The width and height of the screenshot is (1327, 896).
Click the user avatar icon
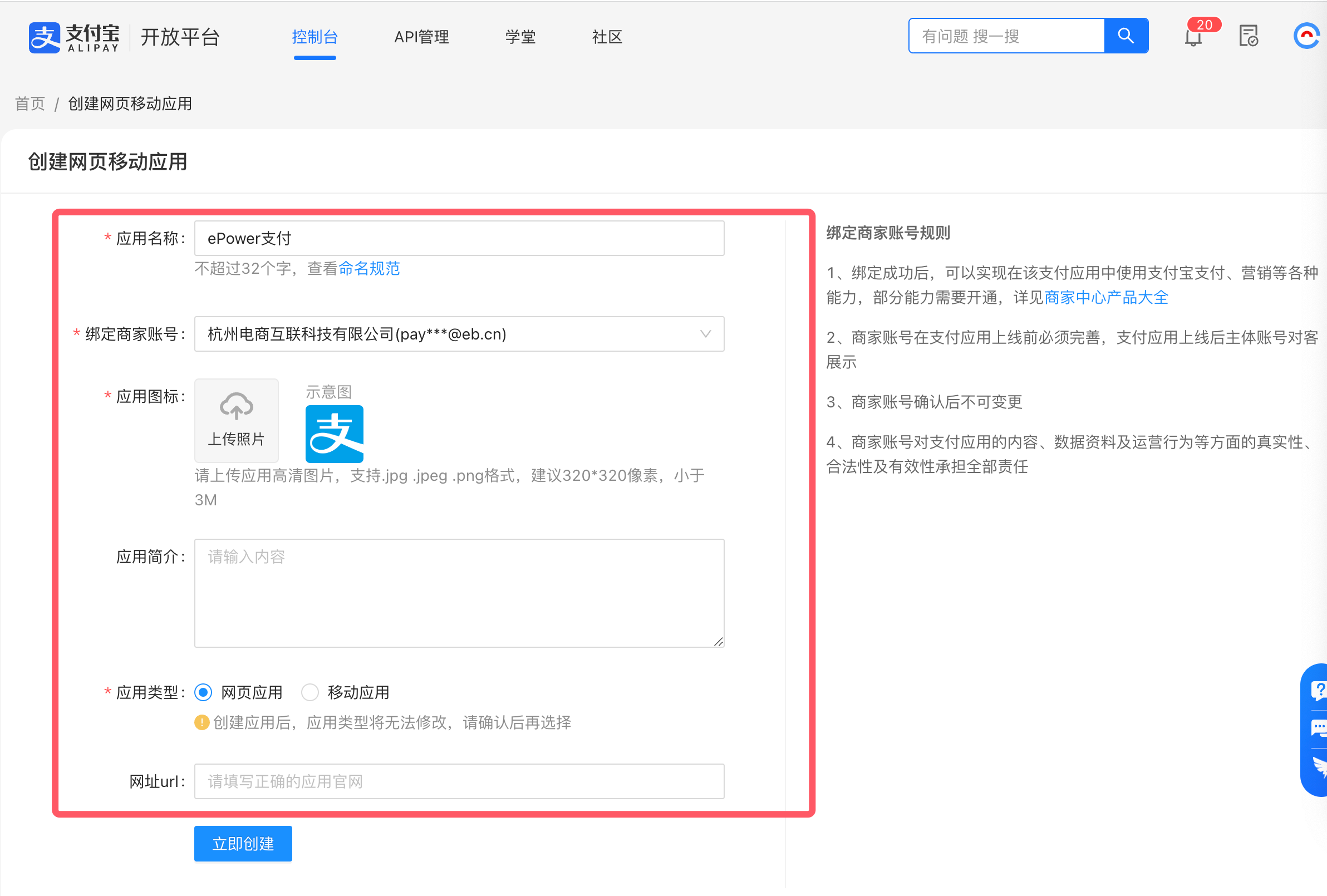pos(1308,36)
